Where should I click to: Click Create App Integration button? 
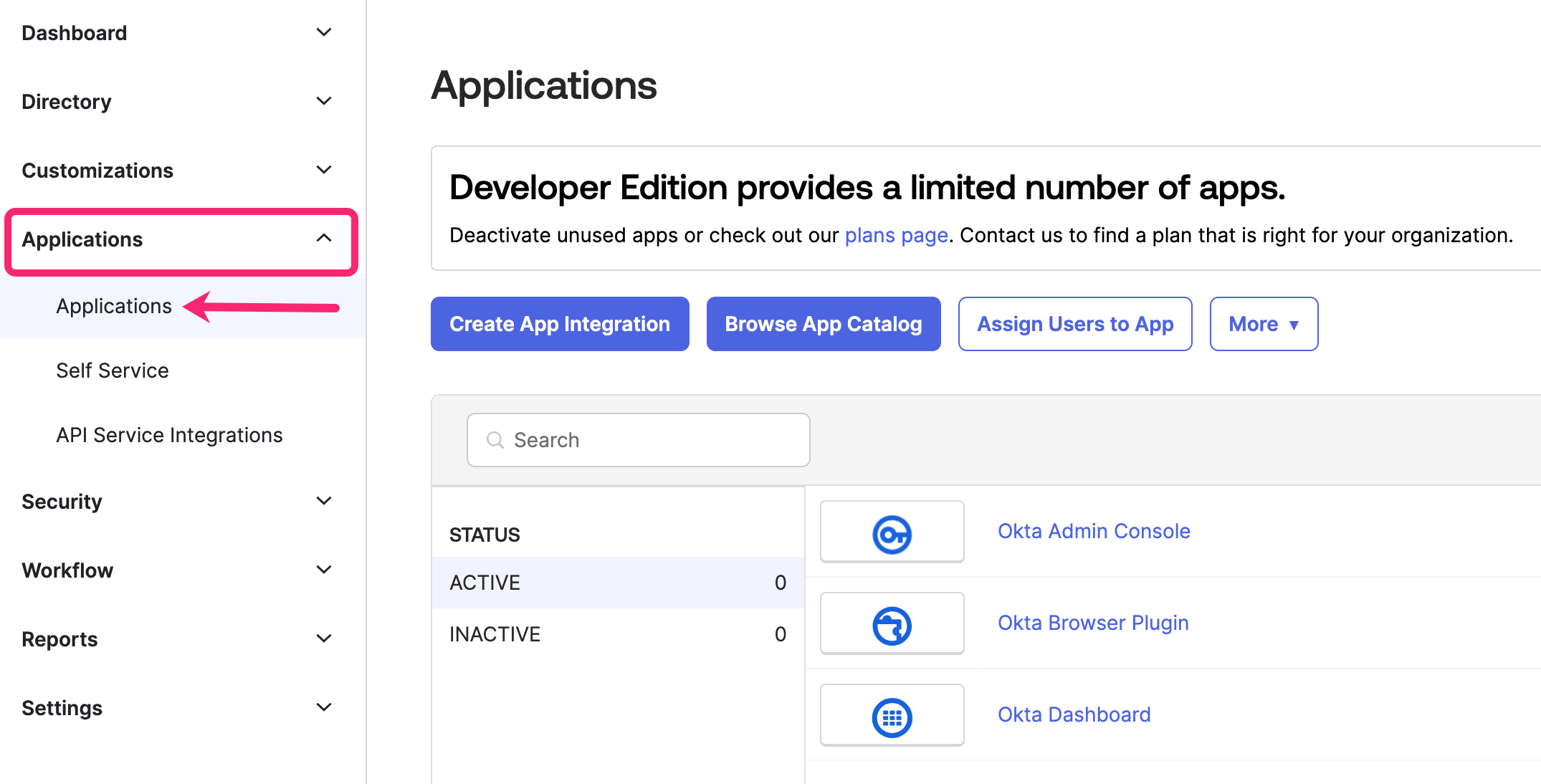(560, 324)
